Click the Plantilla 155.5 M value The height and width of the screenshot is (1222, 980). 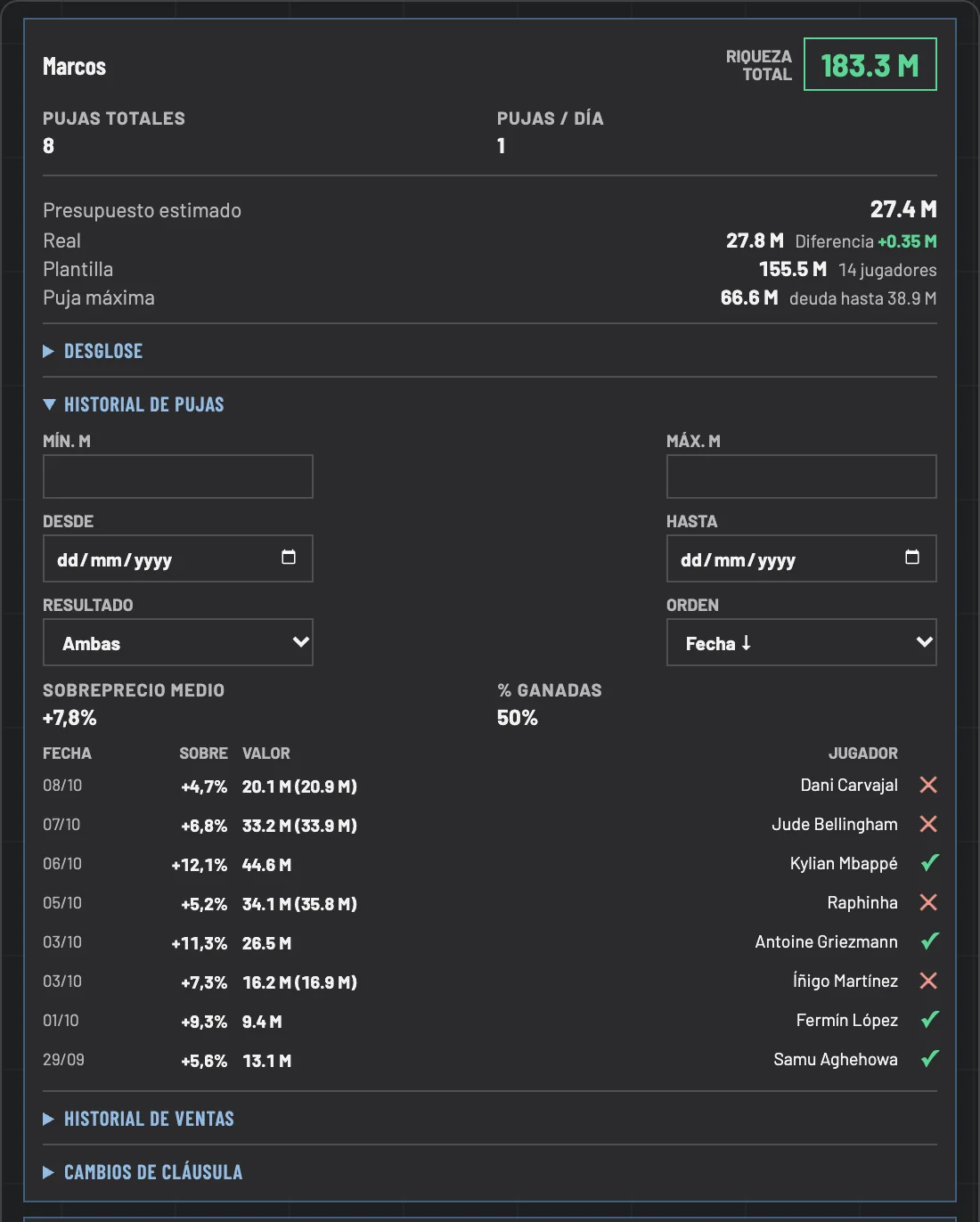pos(793,269)
